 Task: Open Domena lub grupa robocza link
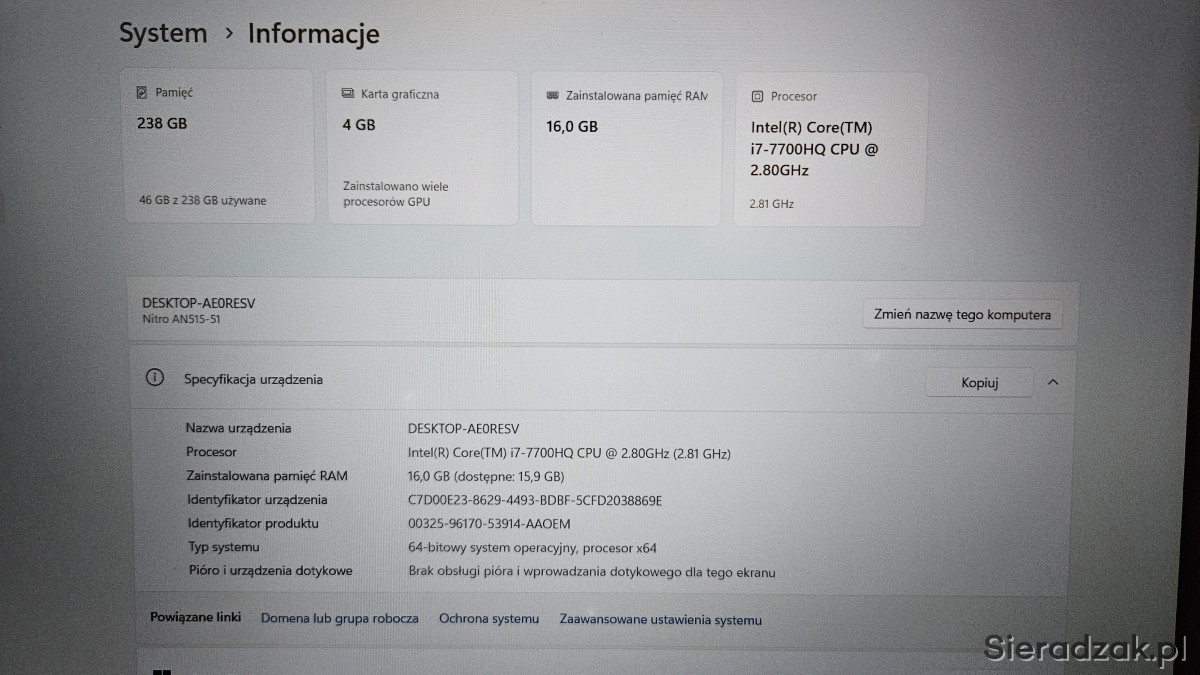pos(340,619)
